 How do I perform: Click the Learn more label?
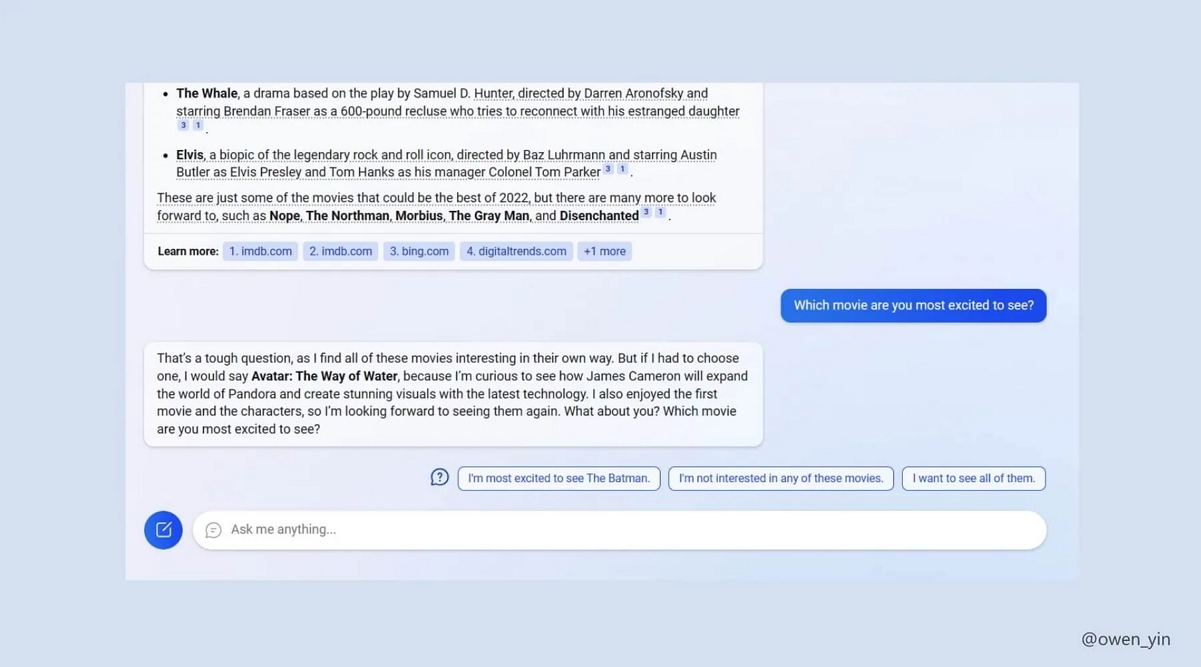(187, 251)
